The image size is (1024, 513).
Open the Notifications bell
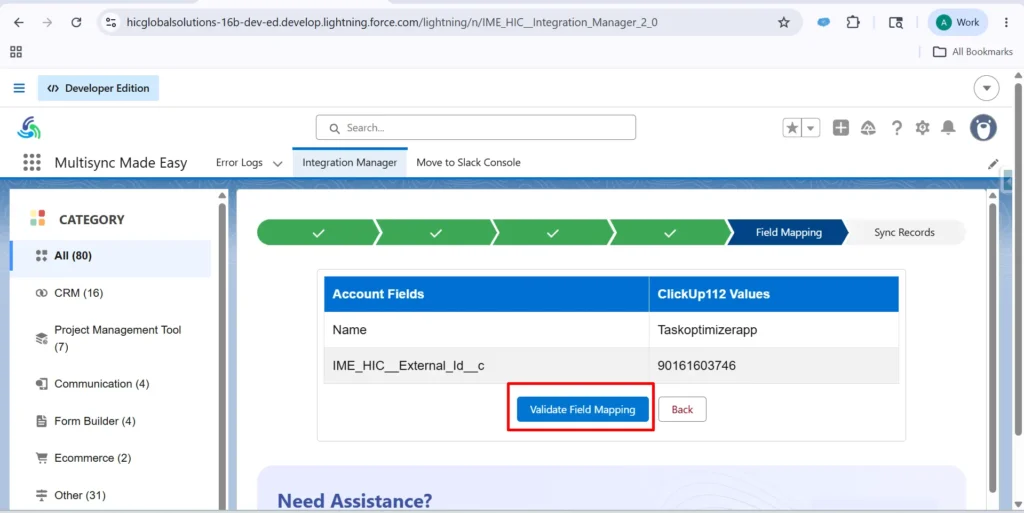tap(948, 128)
